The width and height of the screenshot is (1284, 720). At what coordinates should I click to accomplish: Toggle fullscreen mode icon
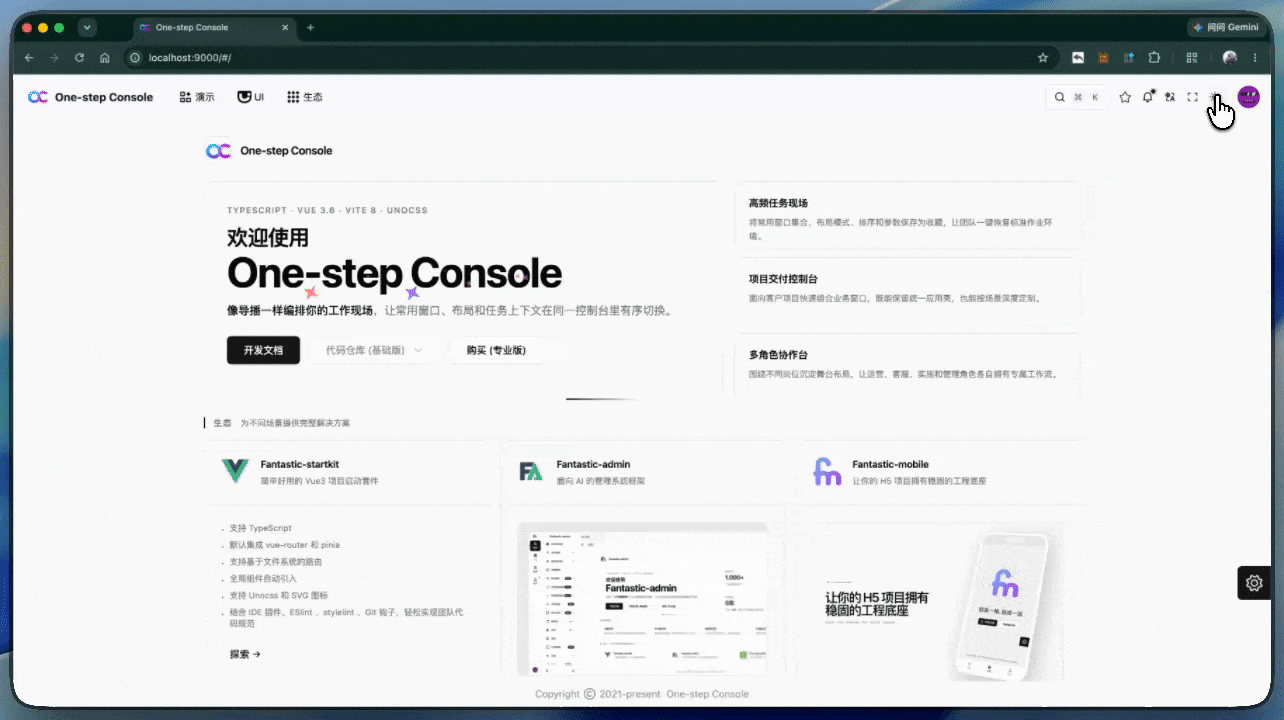(1192, 97)
